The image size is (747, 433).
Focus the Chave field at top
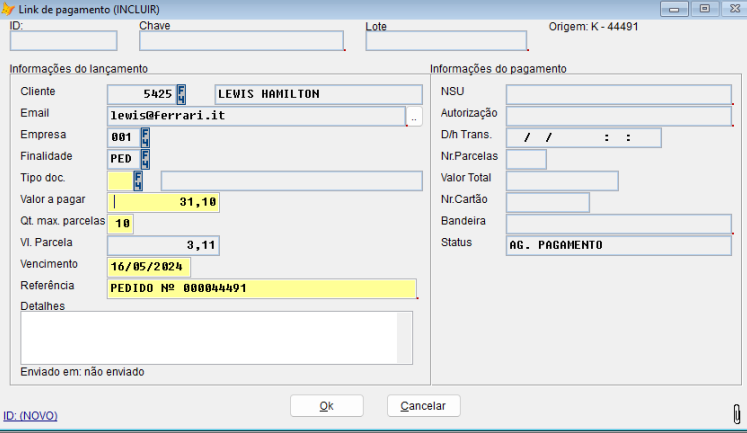(241, 41)
